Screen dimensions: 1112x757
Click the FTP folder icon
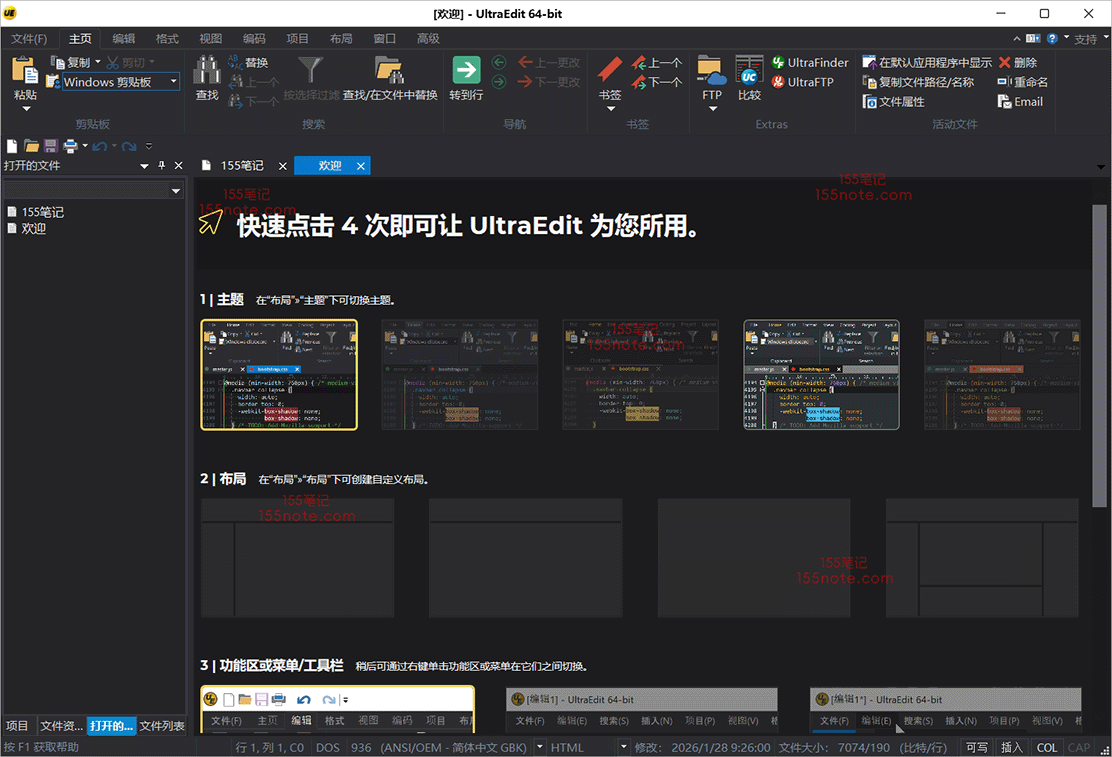[711, 70]
